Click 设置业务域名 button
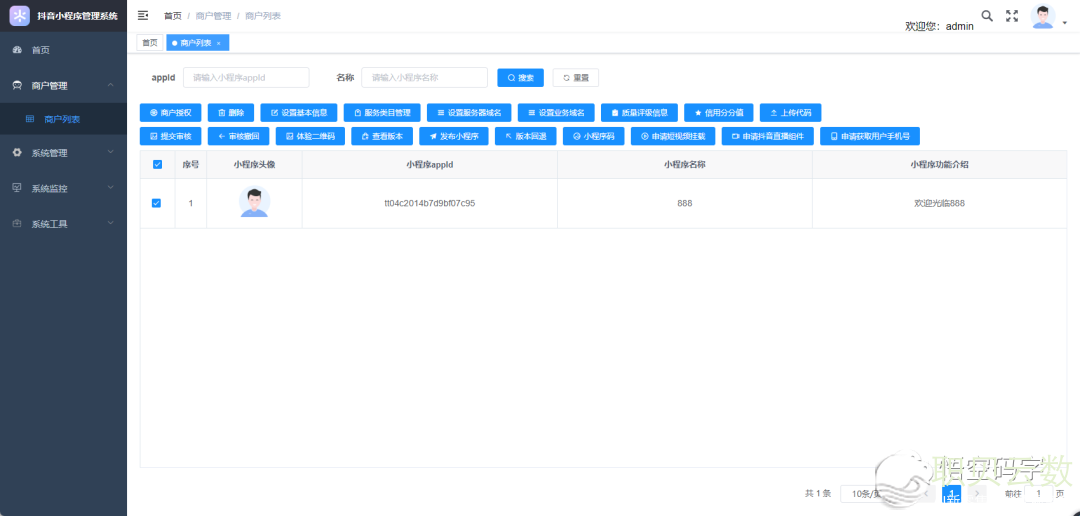Image resolution: width=1080 pixels, height=516 pixels. 556,112
